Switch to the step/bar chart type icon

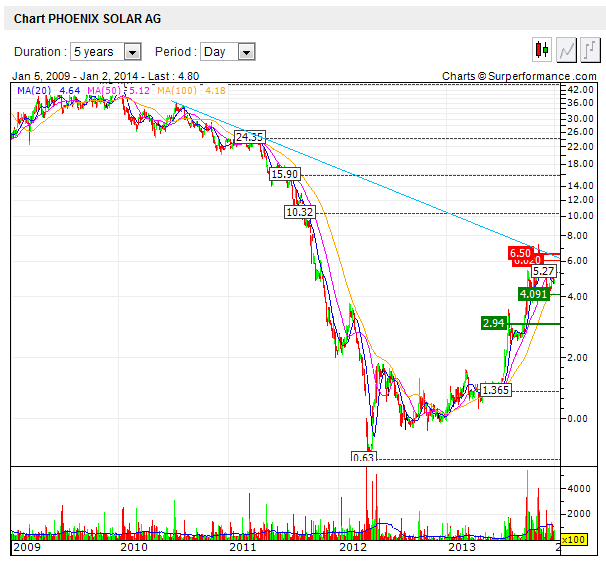pos(590,50)
